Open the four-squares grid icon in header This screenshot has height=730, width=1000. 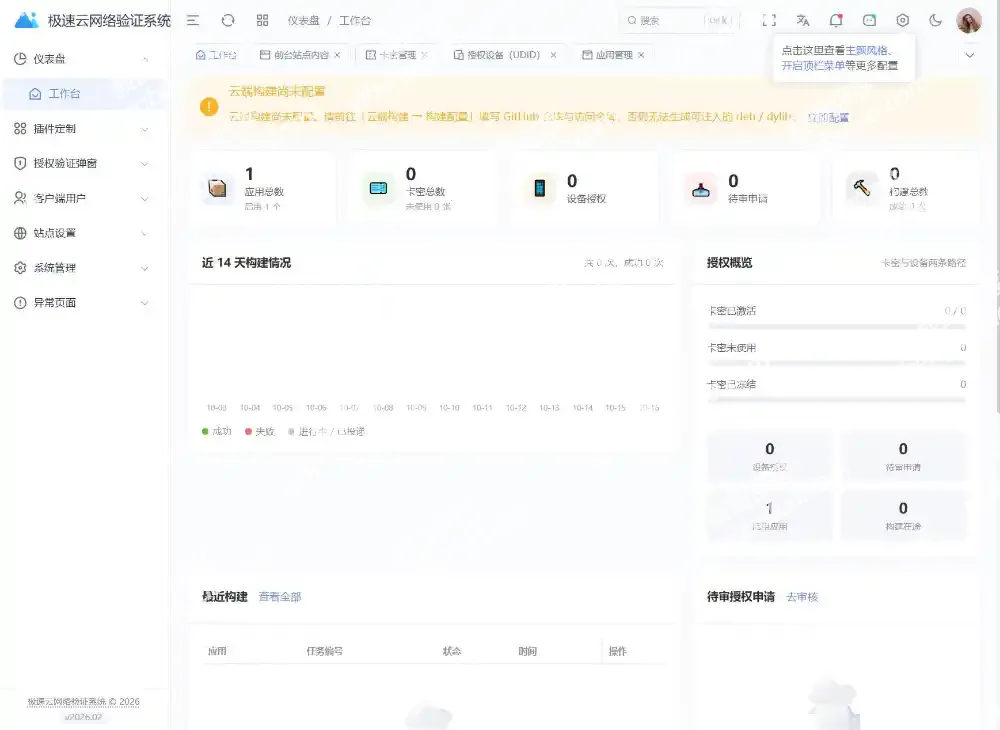(x=262, y=20)
